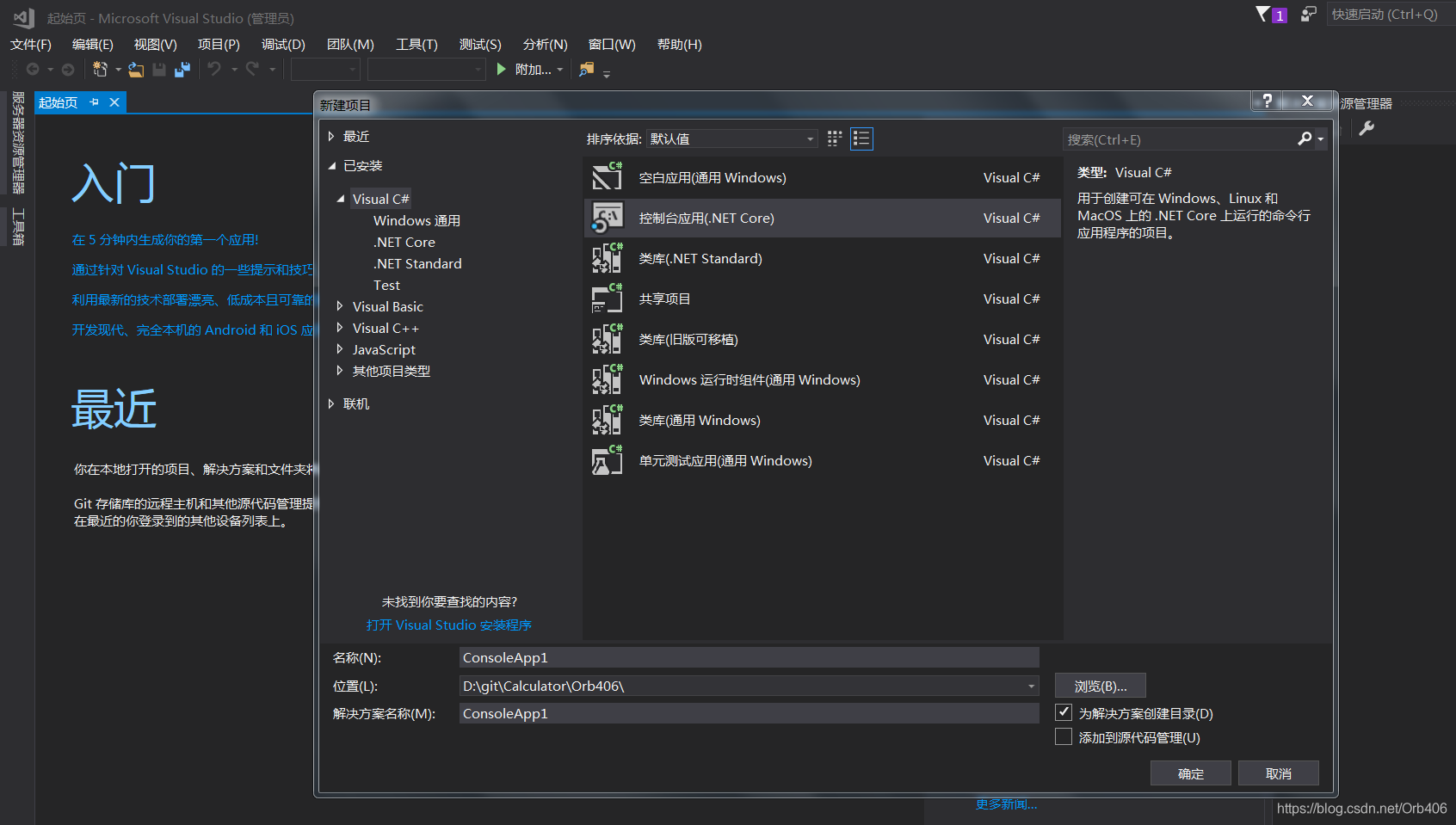The image size is (1456, 825).
Task: Pin the 起始页 tab with pin icon
Action: tap(94, 102)
